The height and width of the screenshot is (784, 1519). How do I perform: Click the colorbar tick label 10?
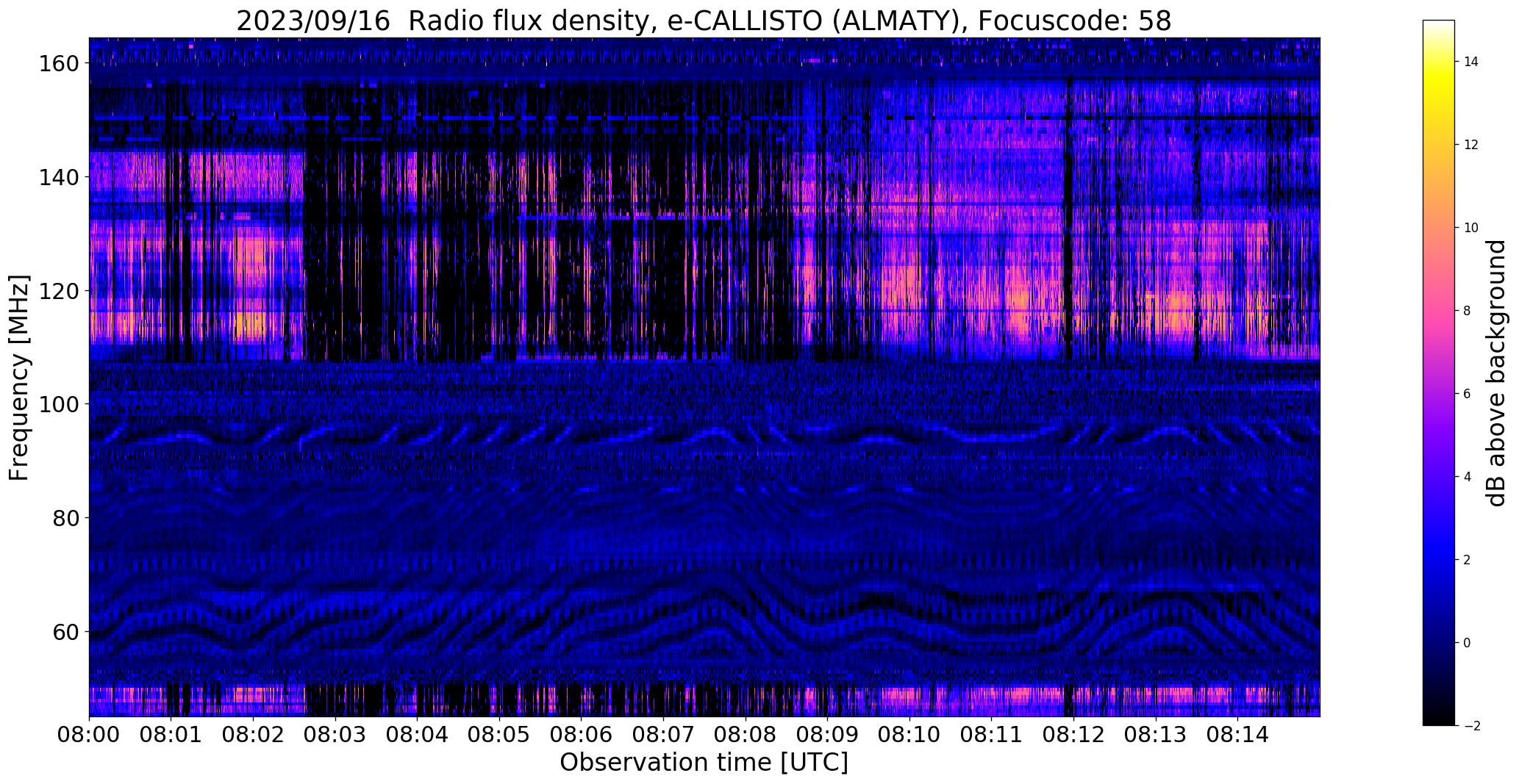pos(1470,228)
